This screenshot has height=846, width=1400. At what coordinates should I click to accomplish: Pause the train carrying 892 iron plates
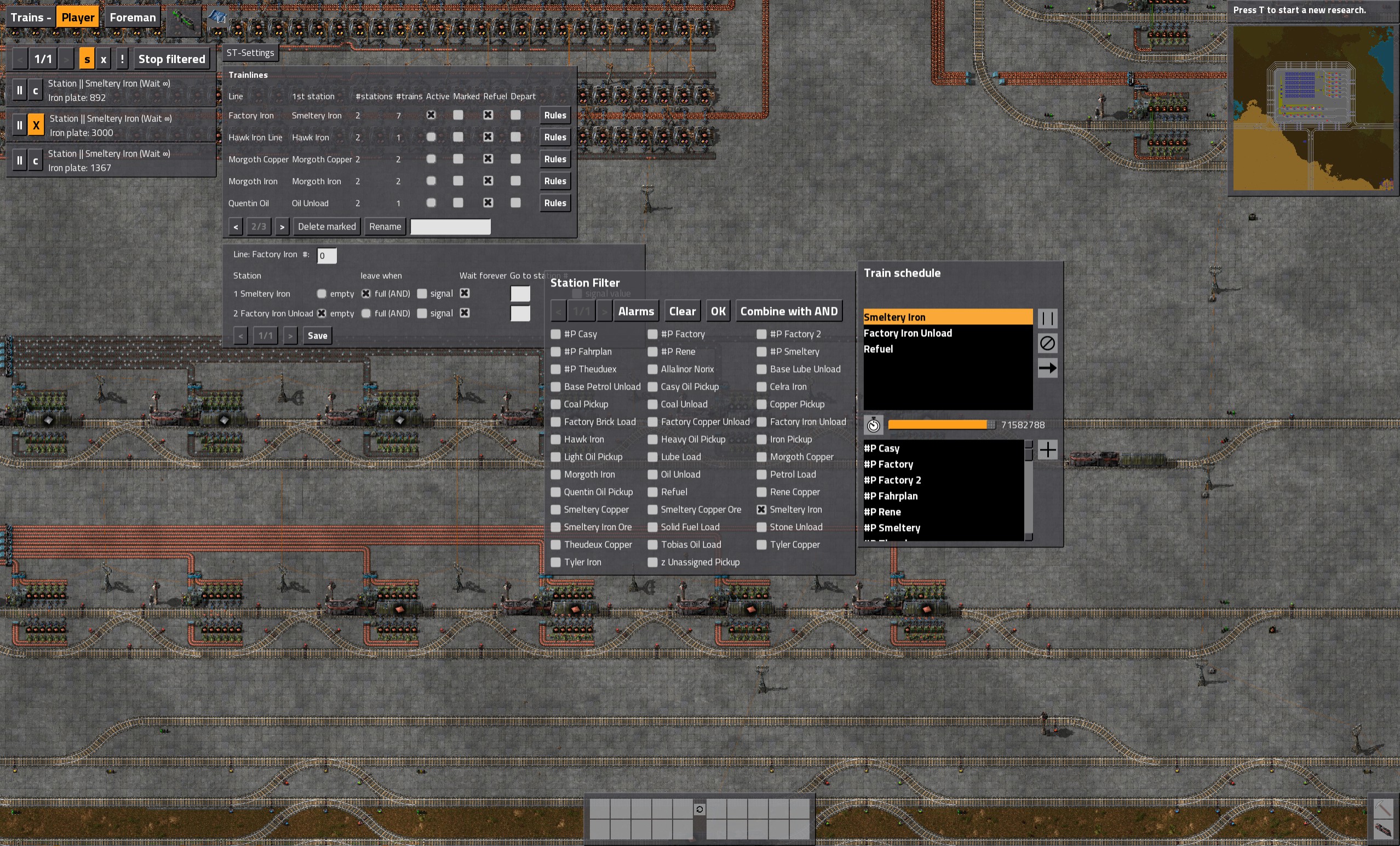tap(20, 90)
